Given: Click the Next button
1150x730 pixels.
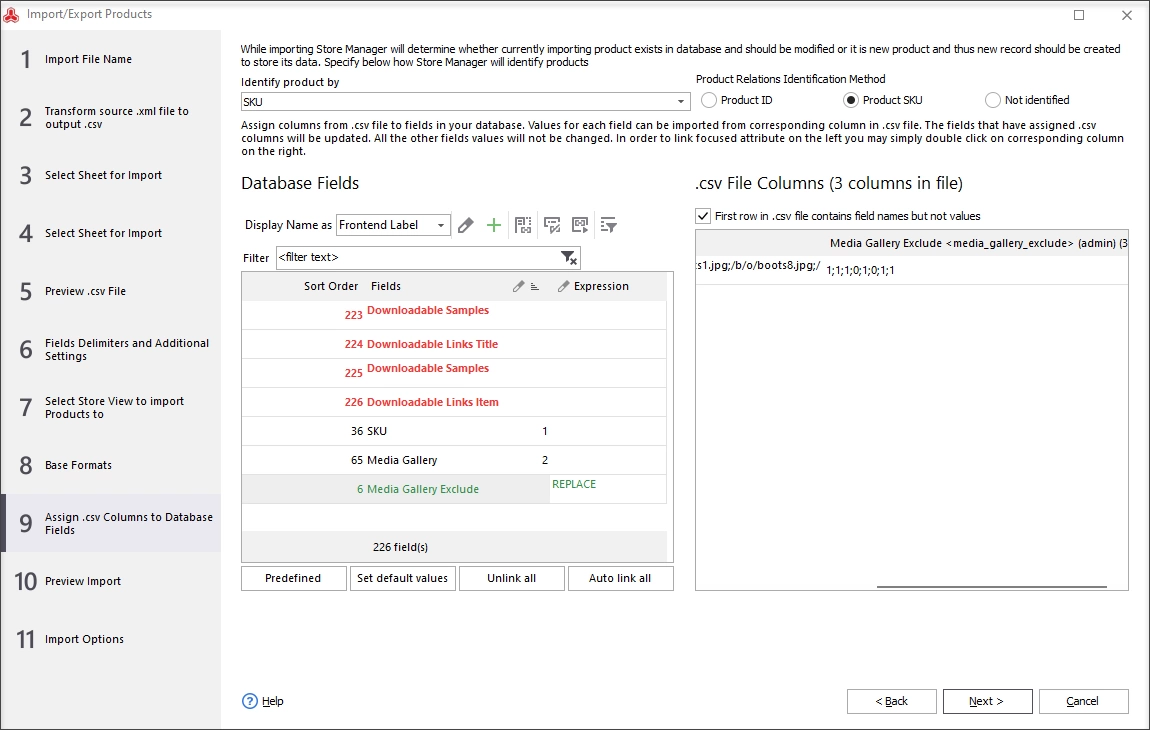Looking at the screenshot, I should click(x=987, y=701).
